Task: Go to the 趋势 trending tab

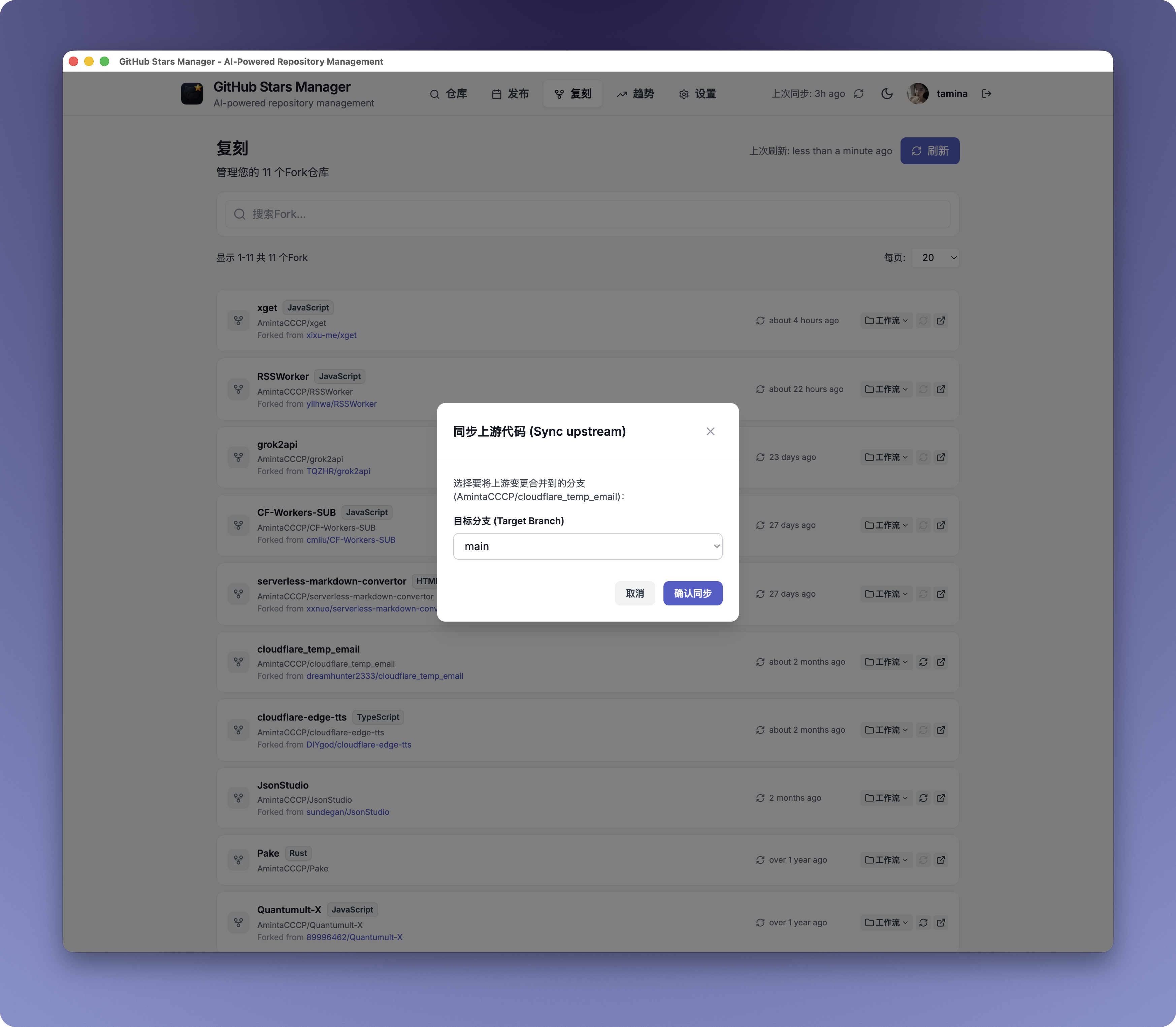Action: (635, 94)
